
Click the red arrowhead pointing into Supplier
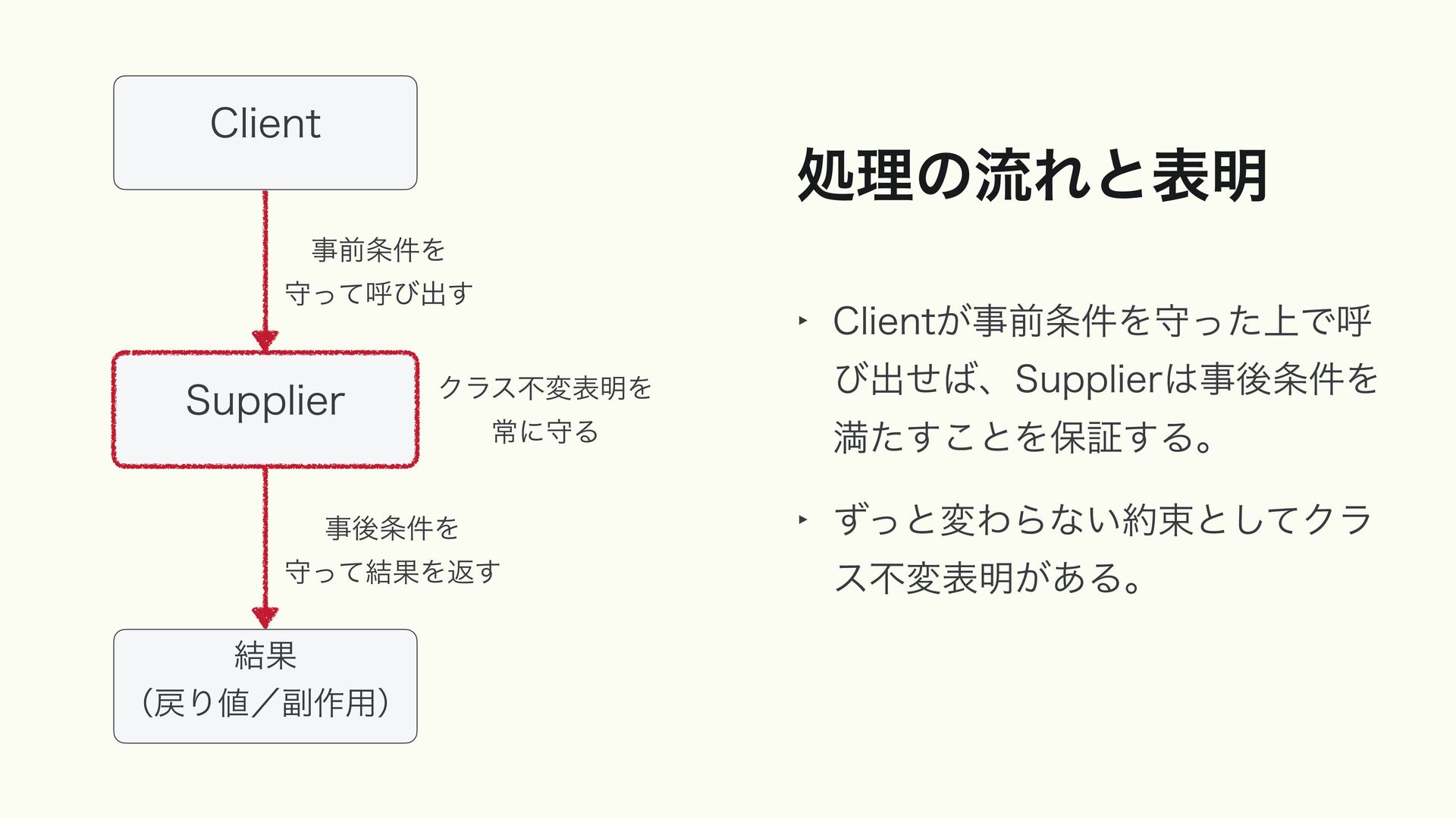coord(265,340)
